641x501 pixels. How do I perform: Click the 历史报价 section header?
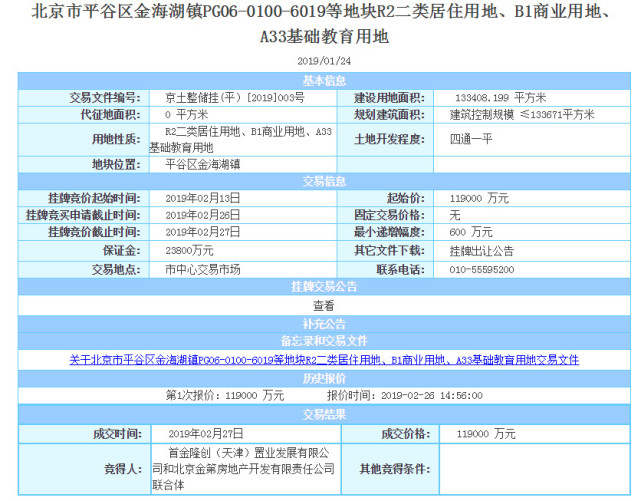point(324,378)
